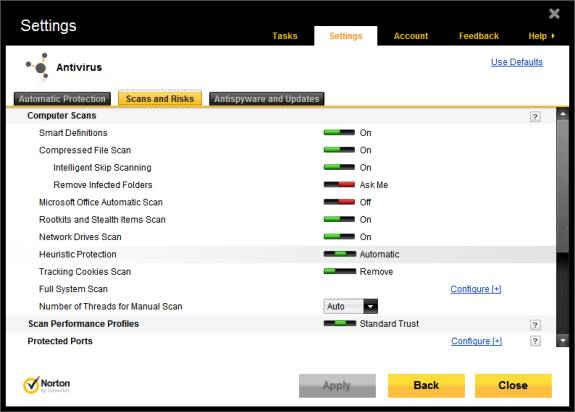
Task: Click the Use Defaults link
Action: click(x=517, y=62)
